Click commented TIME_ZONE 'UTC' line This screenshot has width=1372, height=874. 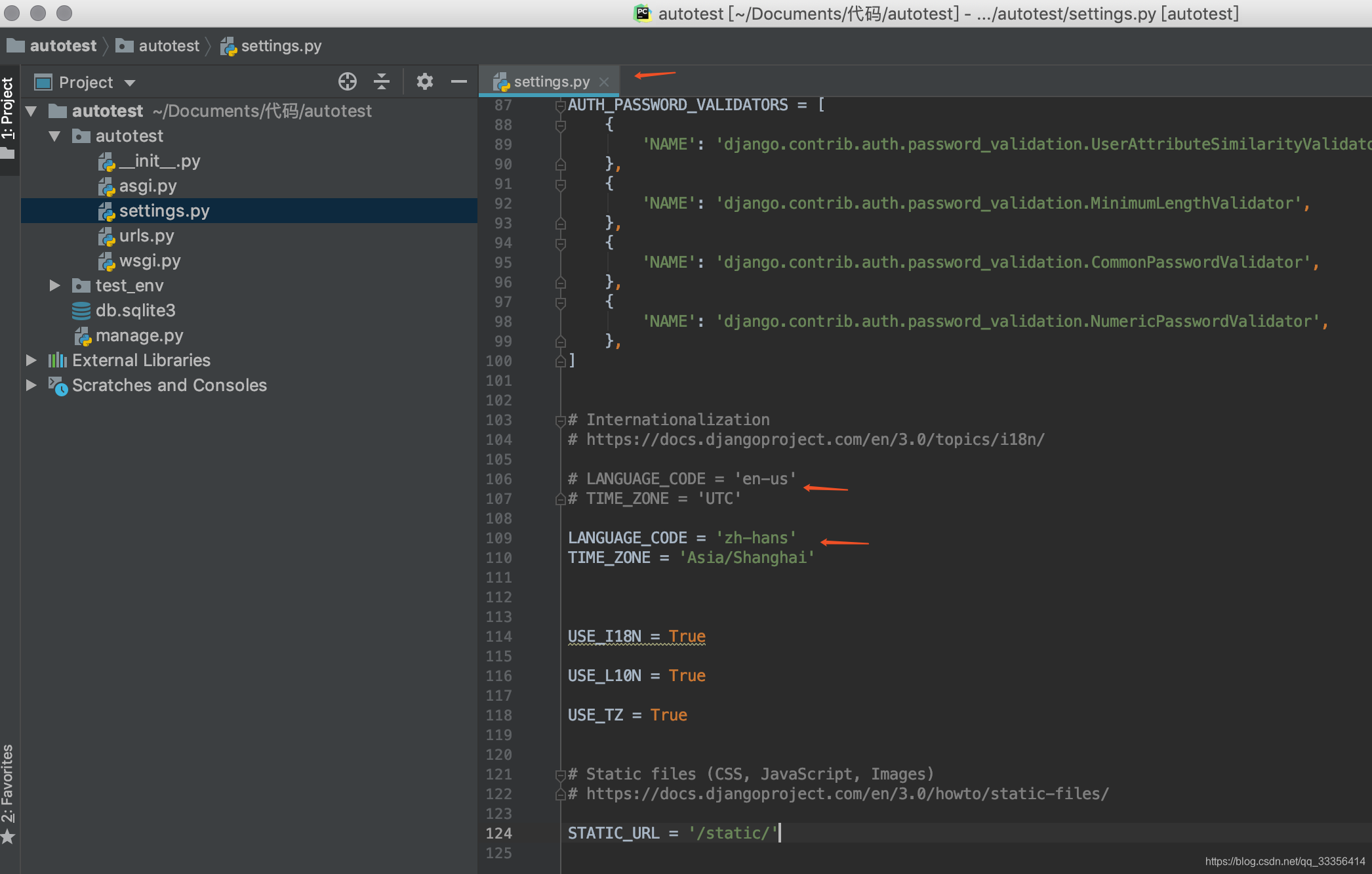pos(655,499)
